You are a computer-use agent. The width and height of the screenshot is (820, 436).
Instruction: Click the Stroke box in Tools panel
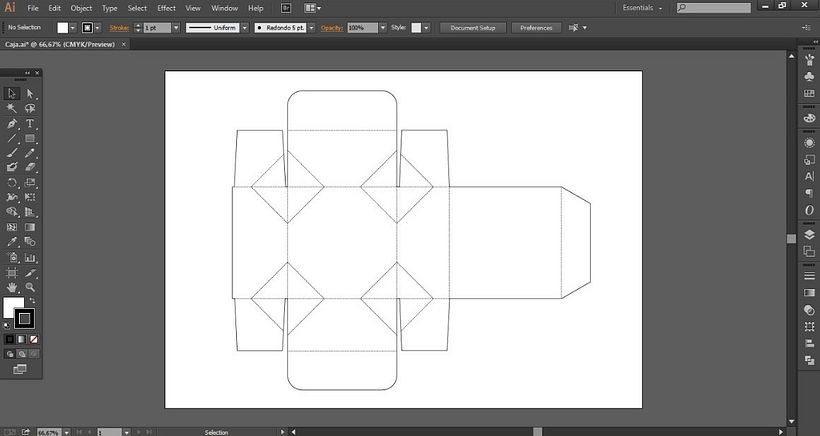pos(24,318)
